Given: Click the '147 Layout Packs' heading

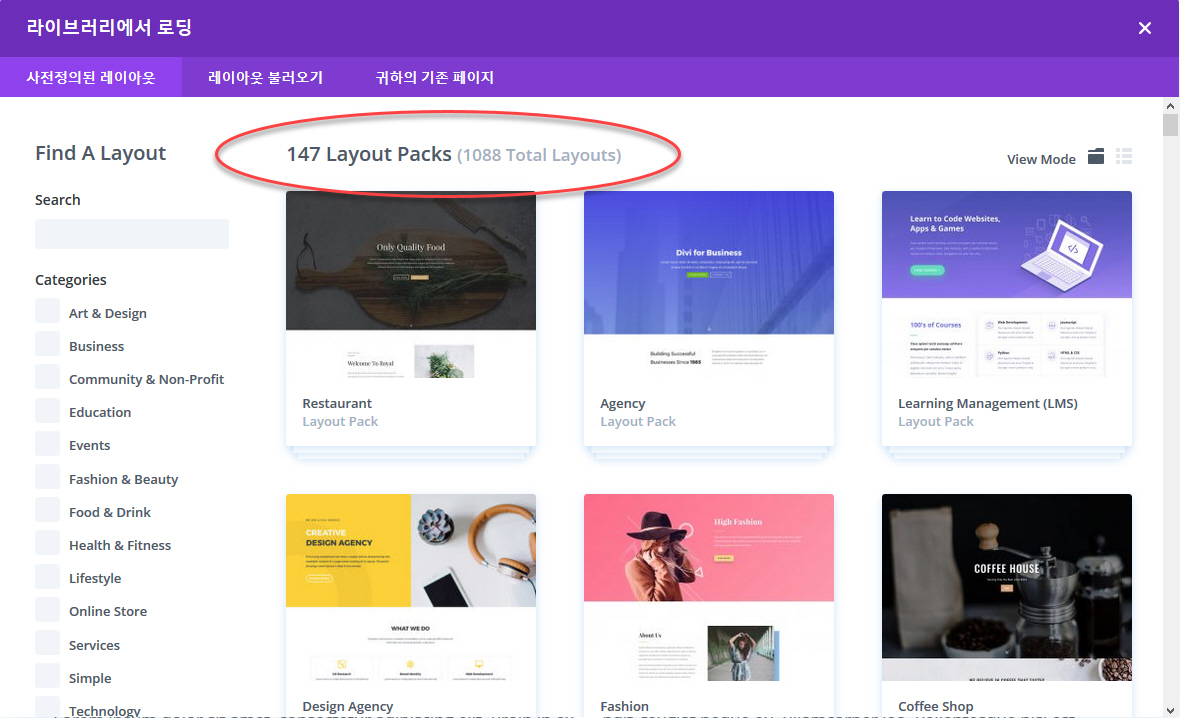Looking at the screenshot, I should (x=369, y=154).
